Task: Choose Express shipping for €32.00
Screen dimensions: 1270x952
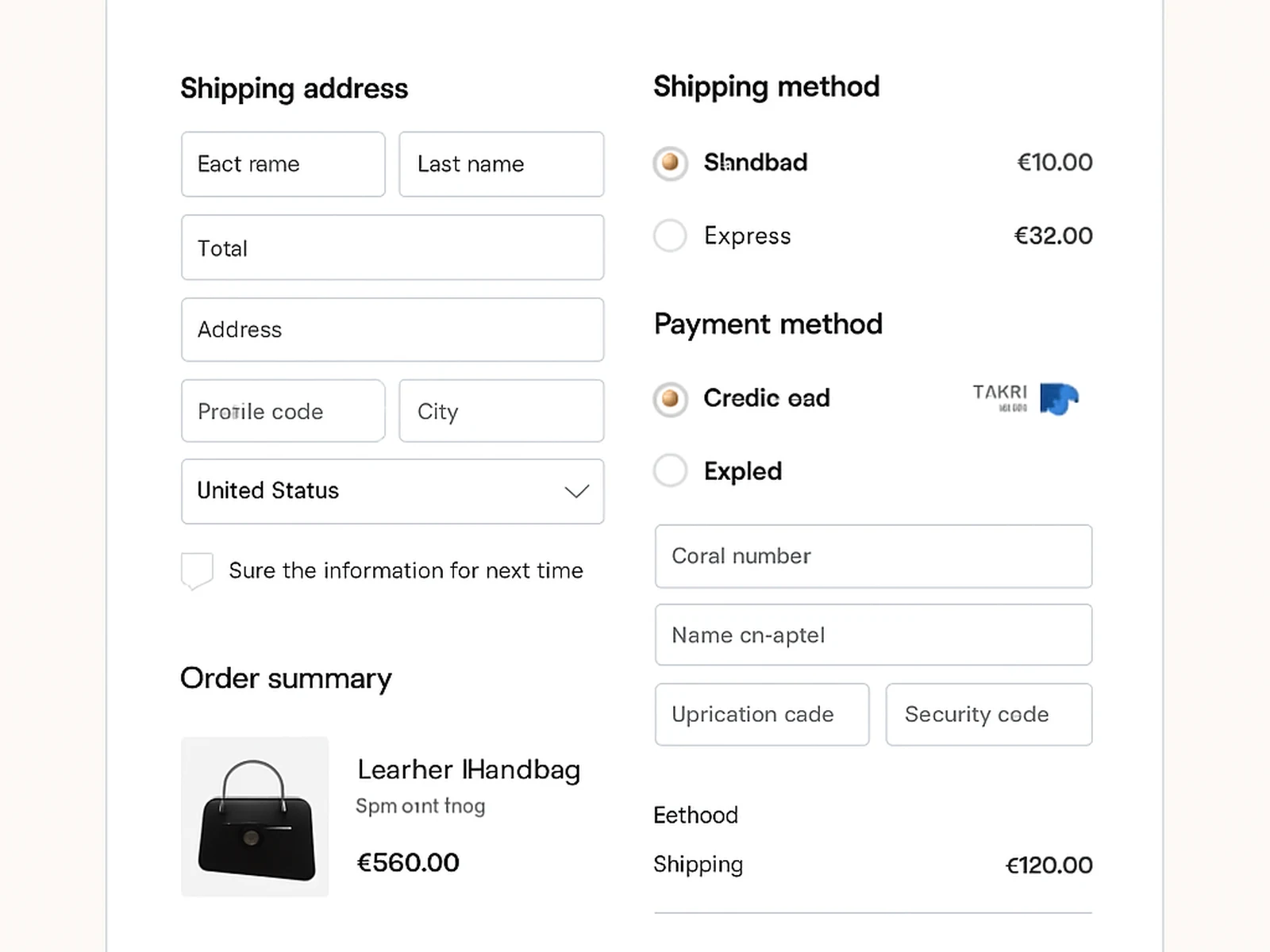Action: pos(670,236)
